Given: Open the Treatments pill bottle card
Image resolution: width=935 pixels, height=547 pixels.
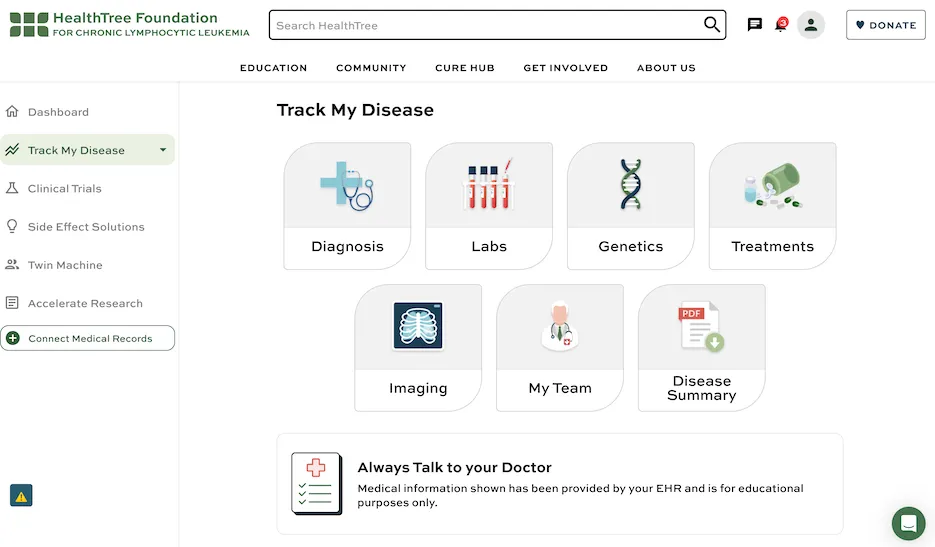Looking at the screenshot, I should (x=773, y=206).
